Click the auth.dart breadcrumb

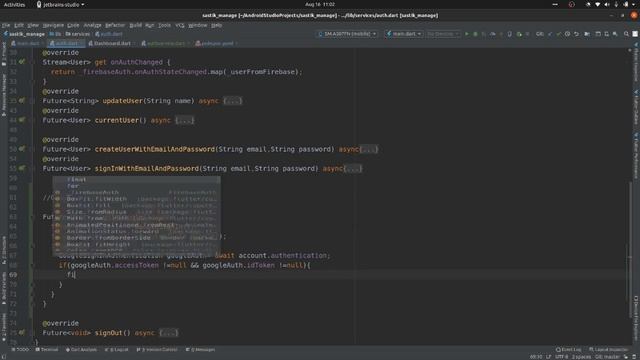(109, 34)
